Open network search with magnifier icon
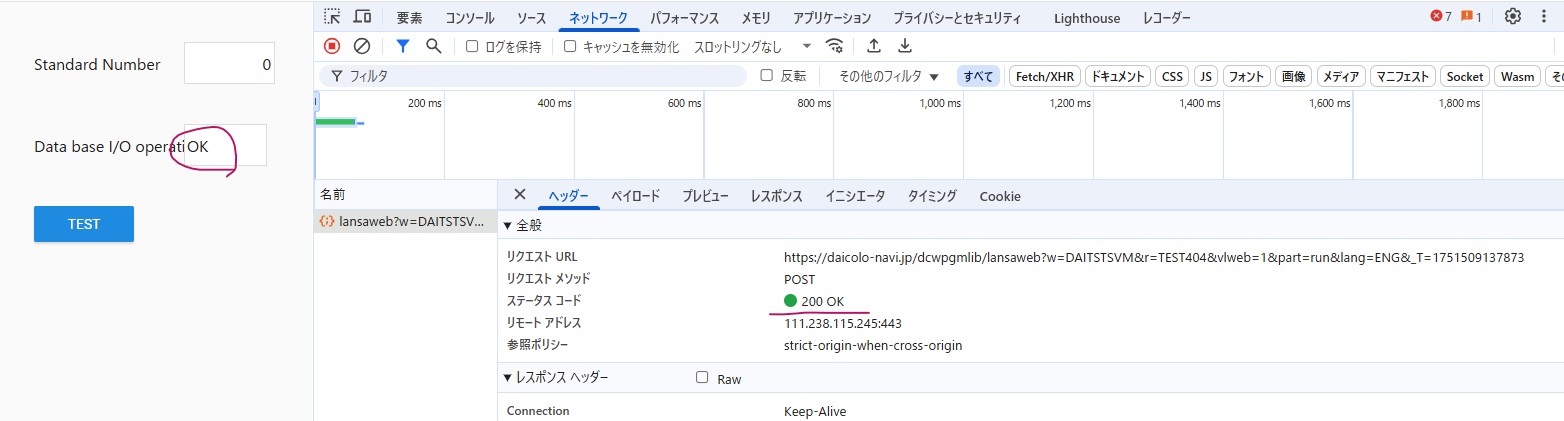Screen dimensions: 1564x421 coord(433,46)
